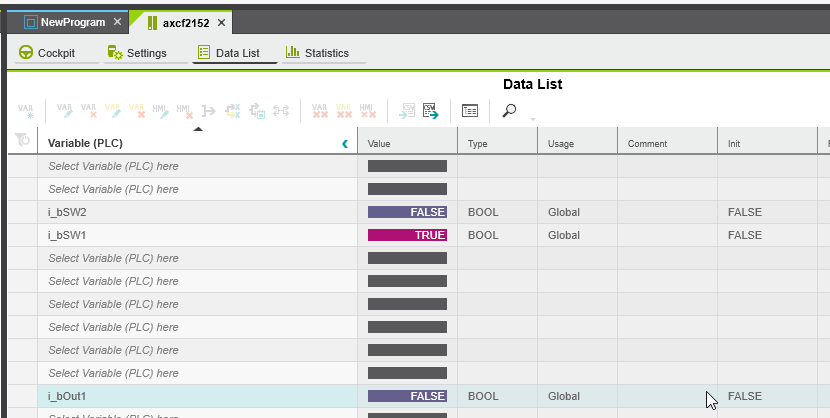Select the i_bSW2 variable name
The height and width of the screenshot is (418, 830).
tap(67, 212)
